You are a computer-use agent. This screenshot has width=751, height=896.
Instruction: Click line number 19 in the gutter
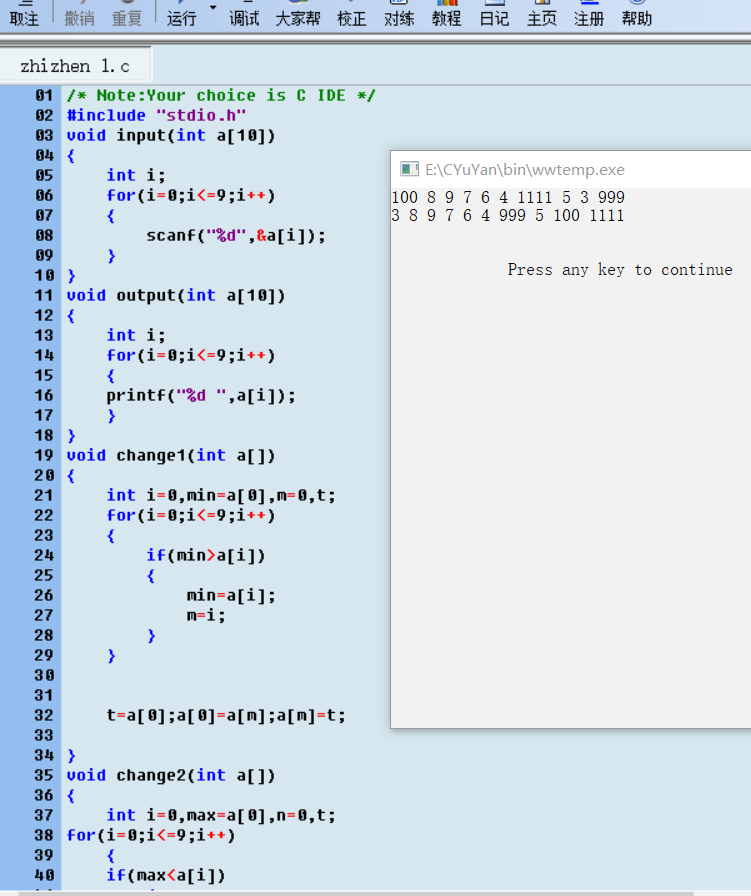pyautogui.click(x=44, y=455)
